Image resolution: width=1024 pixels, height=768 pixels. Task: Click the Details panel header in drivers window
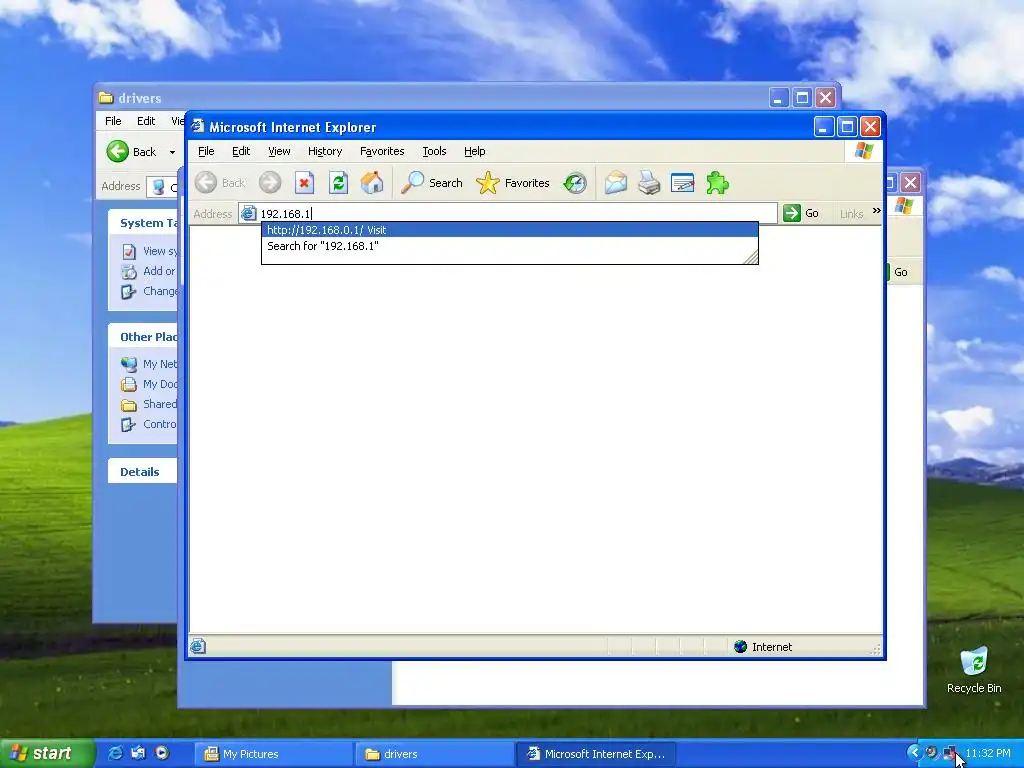(142, 472)
